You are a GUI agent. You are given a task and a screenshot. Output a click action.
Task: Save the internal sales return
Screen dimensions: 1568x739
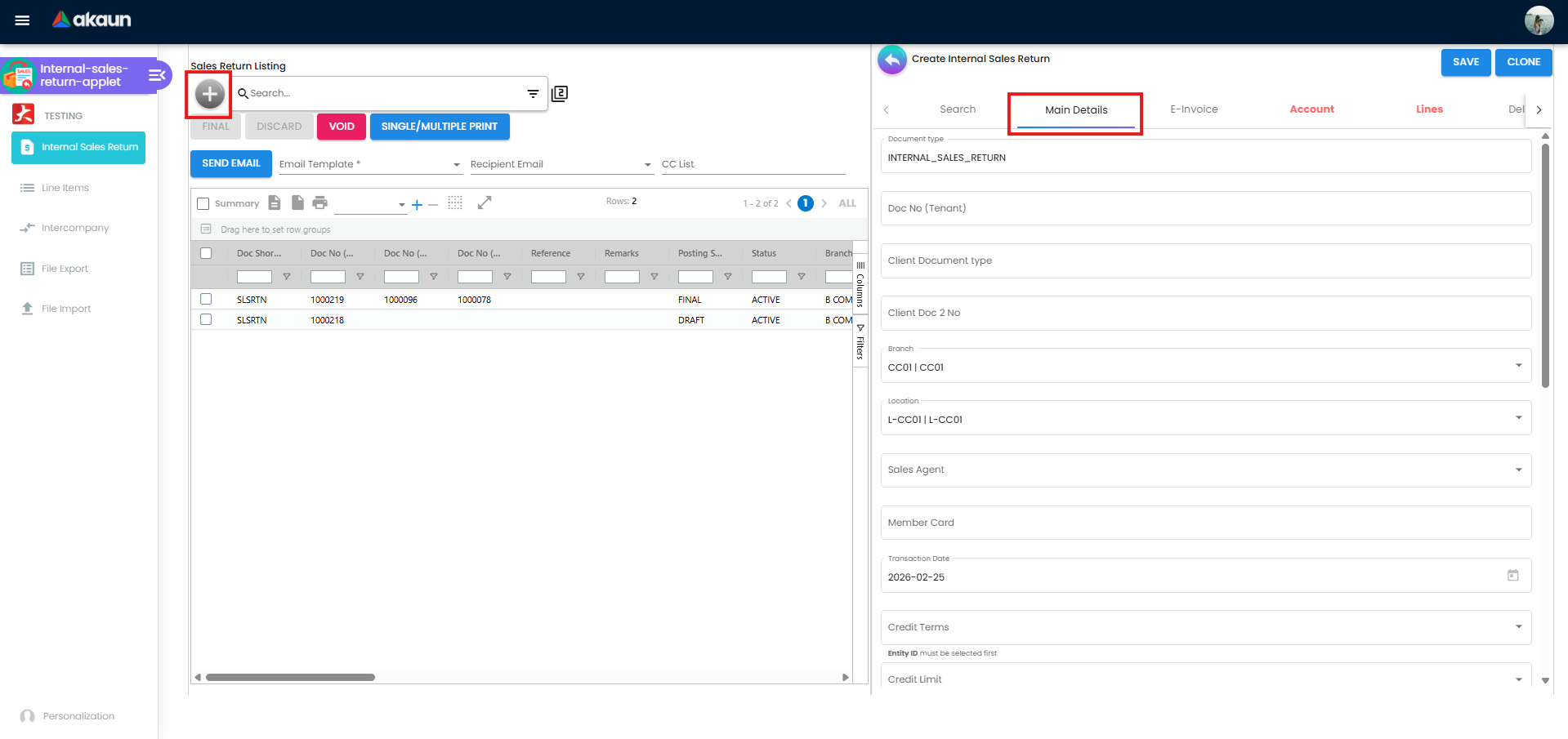(x=1466, y=62)
